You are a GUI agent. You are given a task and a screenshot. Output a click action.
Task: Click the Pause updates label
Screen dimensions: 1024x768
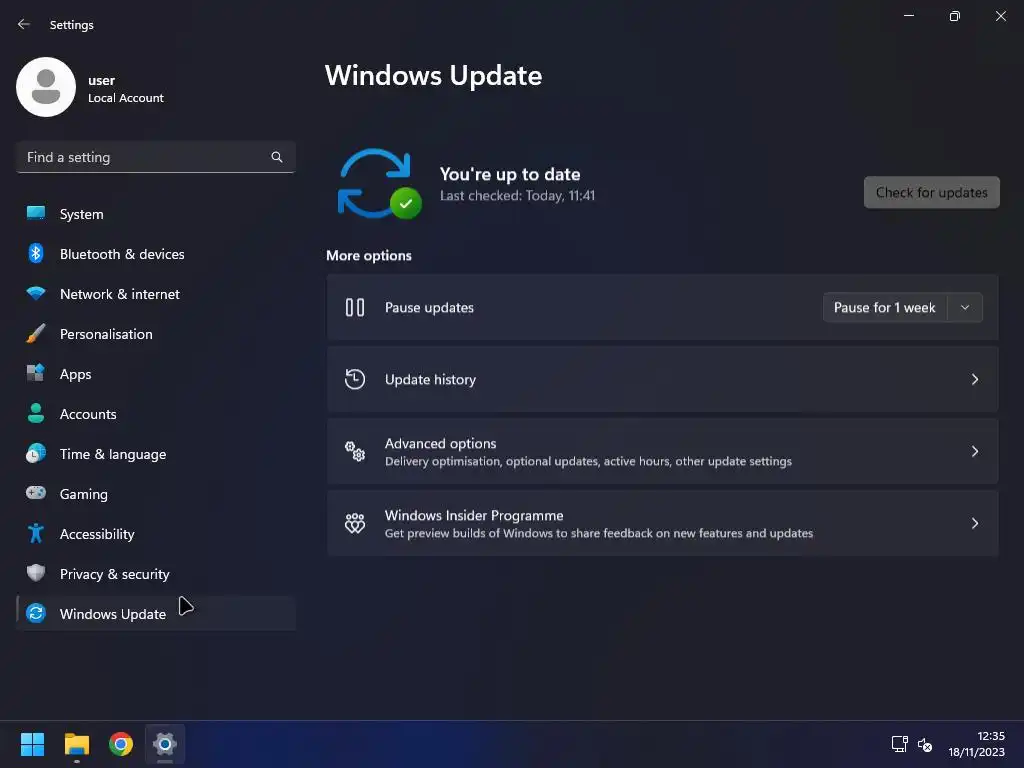point(429,307)
